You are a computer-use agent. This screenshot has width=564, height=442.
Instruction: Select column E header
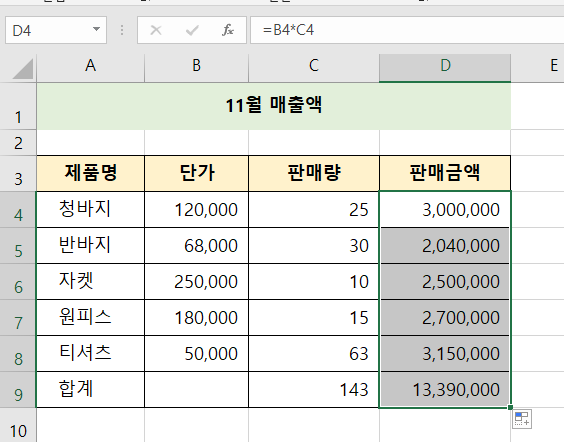[537, 68]
